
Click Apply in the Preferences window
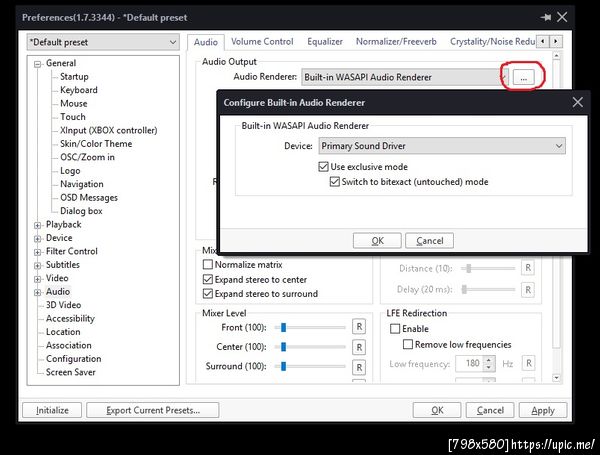(543, 410)
